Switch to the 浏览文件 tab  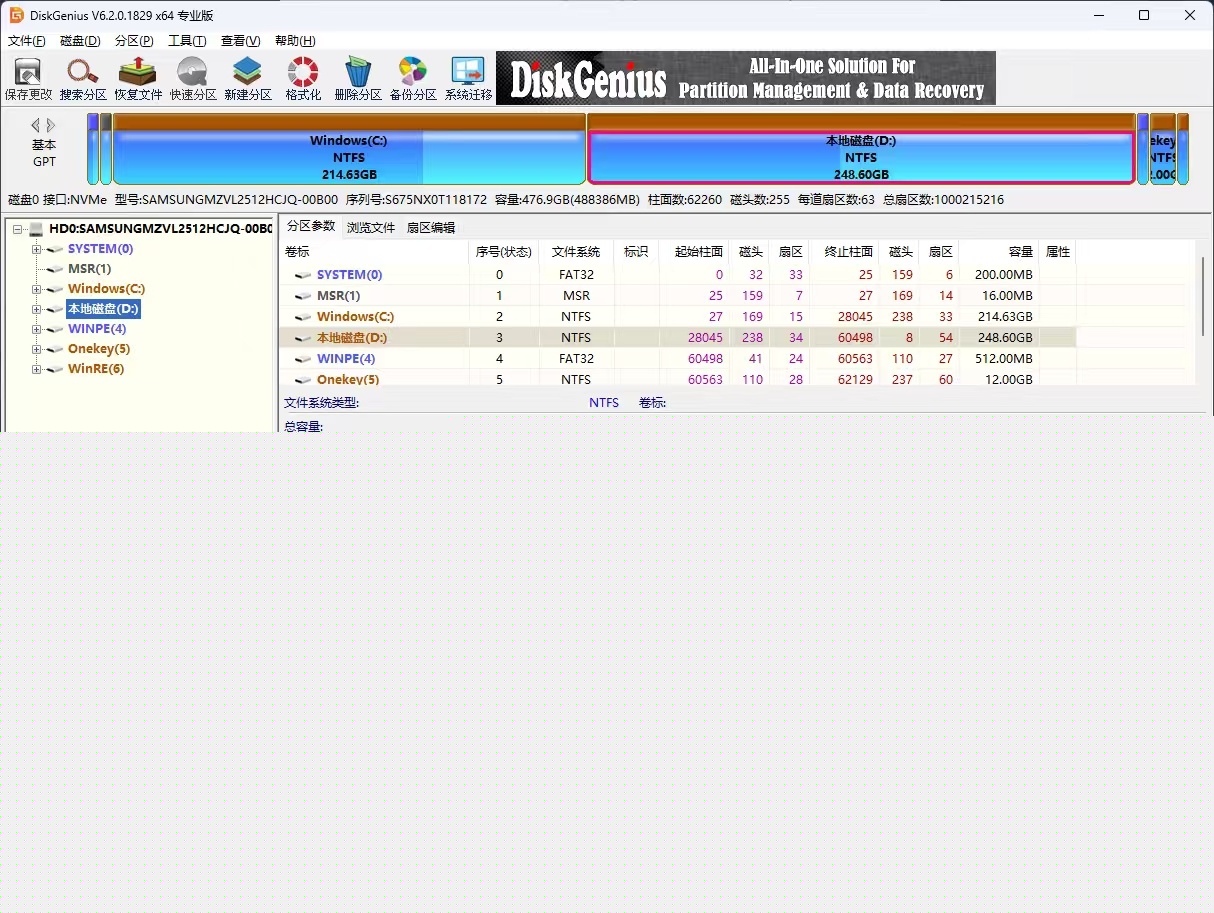(371, 228)
